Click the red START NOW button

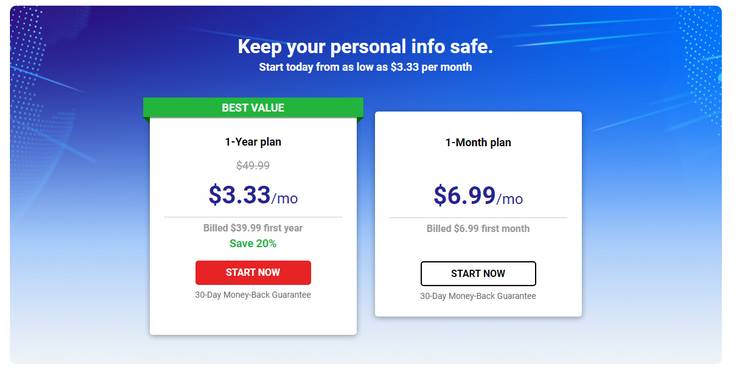click(x=253, y=273)
